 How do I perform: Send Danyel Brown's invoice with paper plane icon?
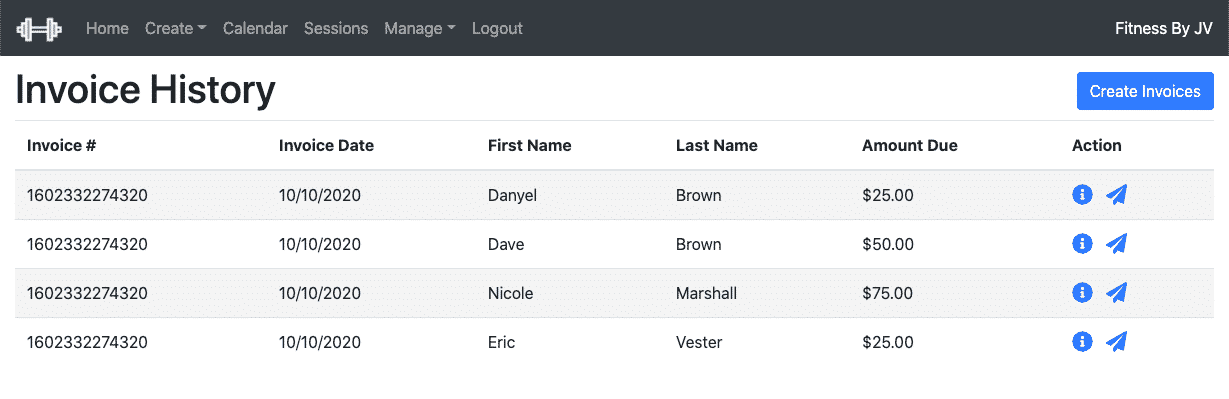tap(1117, 195)
